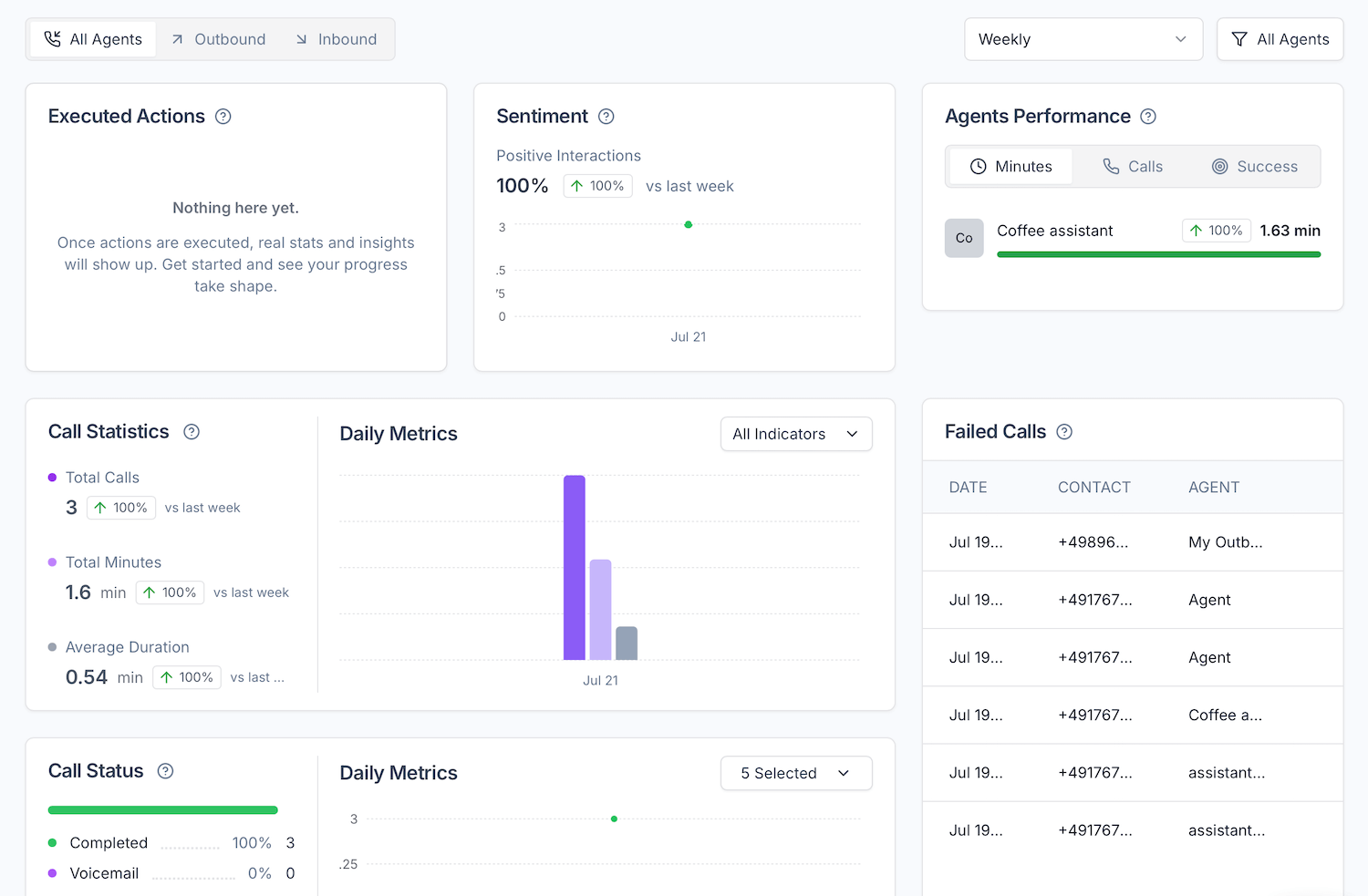The height and width of the screenshot is (896, 1368).
Task: Expand the 5 Selected metrics dropdown
Action: (795, 773)
